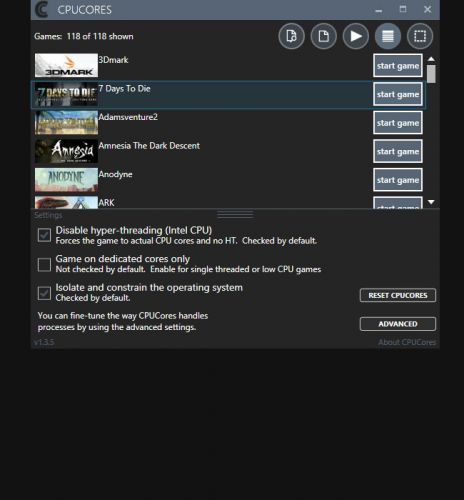Click the RESET CPUCORES button

(398, 295)
